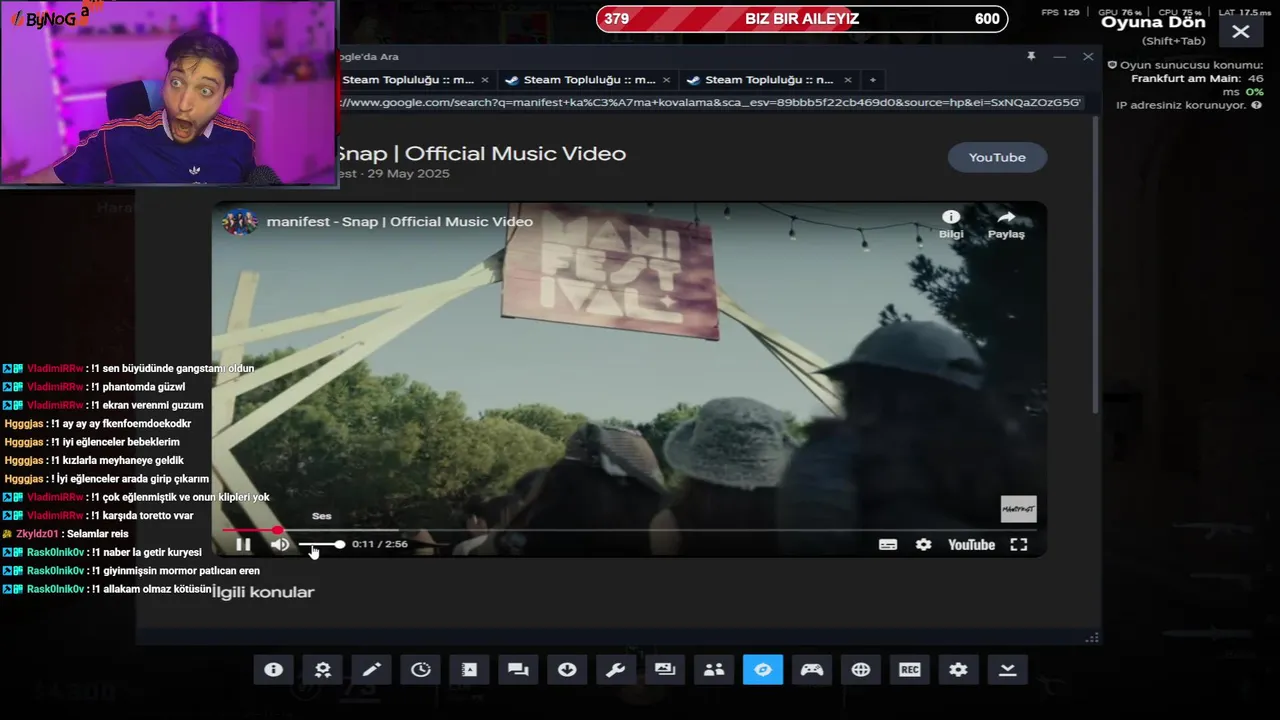Pause the YouTube video
Screen dimensions: 1280x720
[x=243, y=544]
